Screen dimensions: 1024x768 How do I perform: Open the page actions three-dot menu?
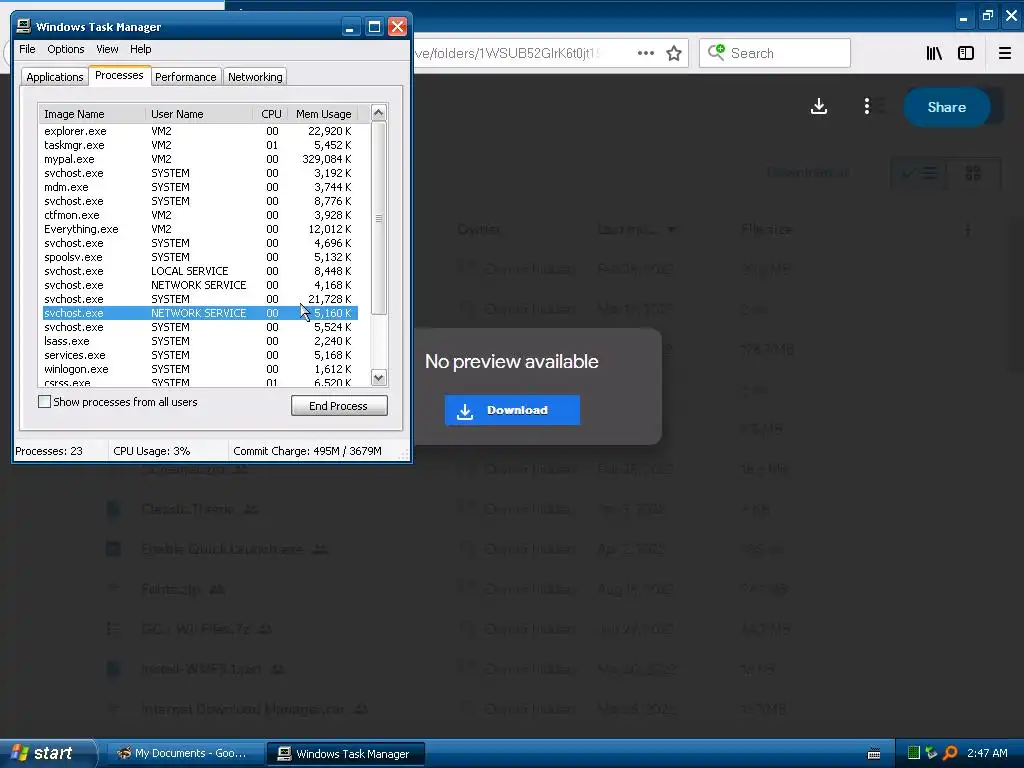(645, 53)
